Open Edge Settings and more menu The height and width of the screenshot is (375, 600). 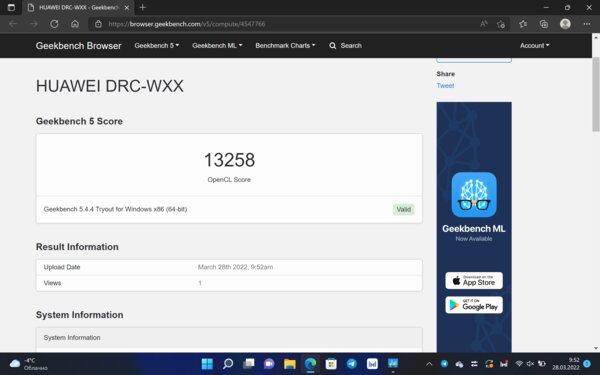point(587,24)
